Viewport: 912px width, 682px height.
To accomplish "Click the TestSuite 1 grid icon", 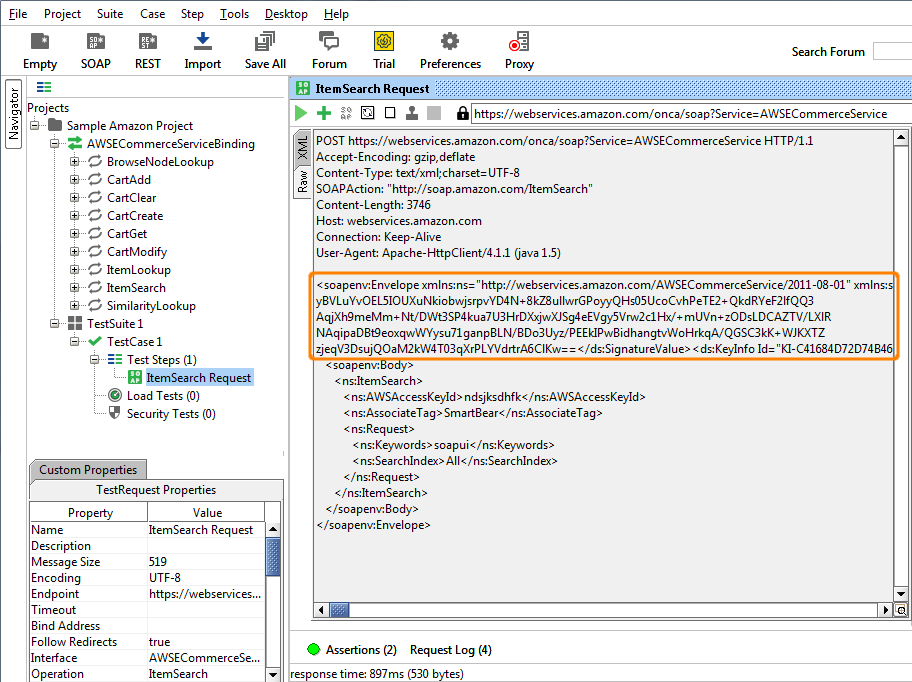I will pyautogui.click(x=75, y=323).
